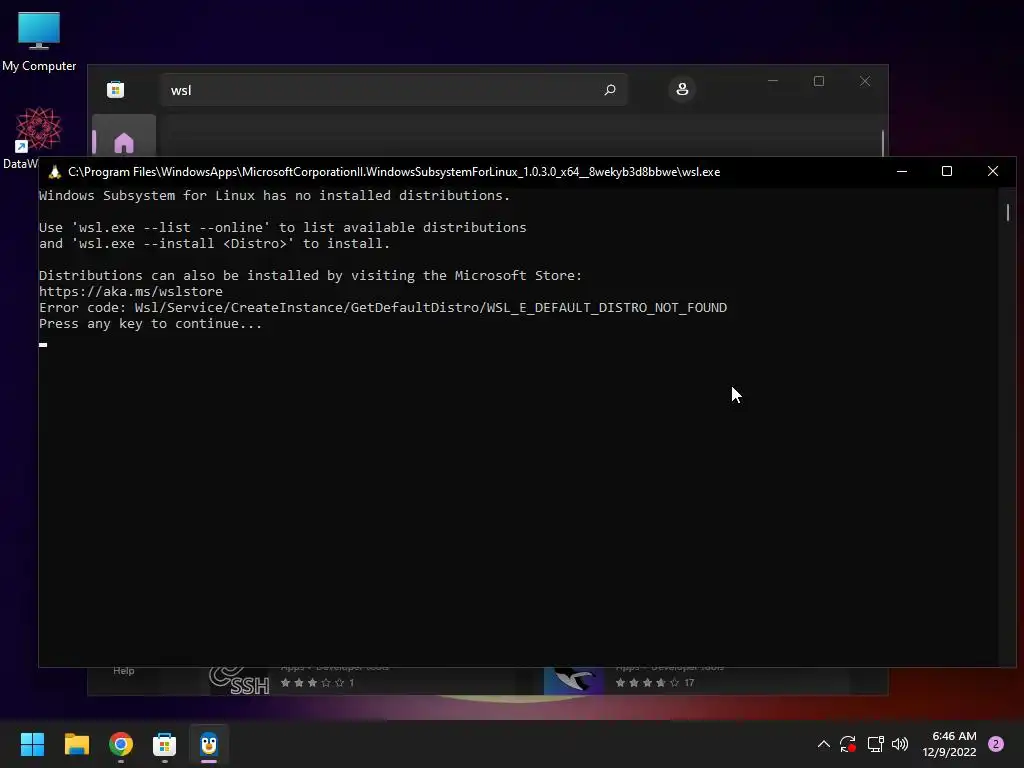
Task: Open File Explorer from the taskbar
Action: click(76, 744)
